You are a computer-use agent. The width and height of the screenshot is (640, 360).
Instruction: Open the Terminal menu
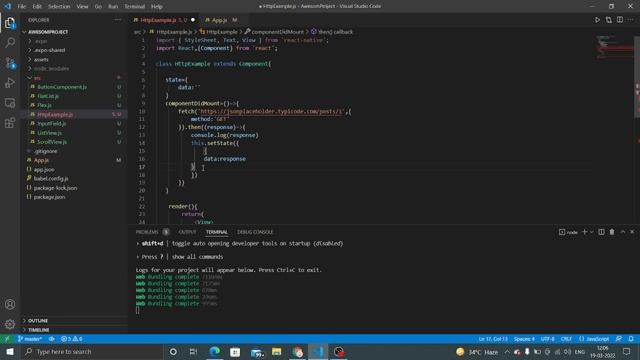point(135,6)
